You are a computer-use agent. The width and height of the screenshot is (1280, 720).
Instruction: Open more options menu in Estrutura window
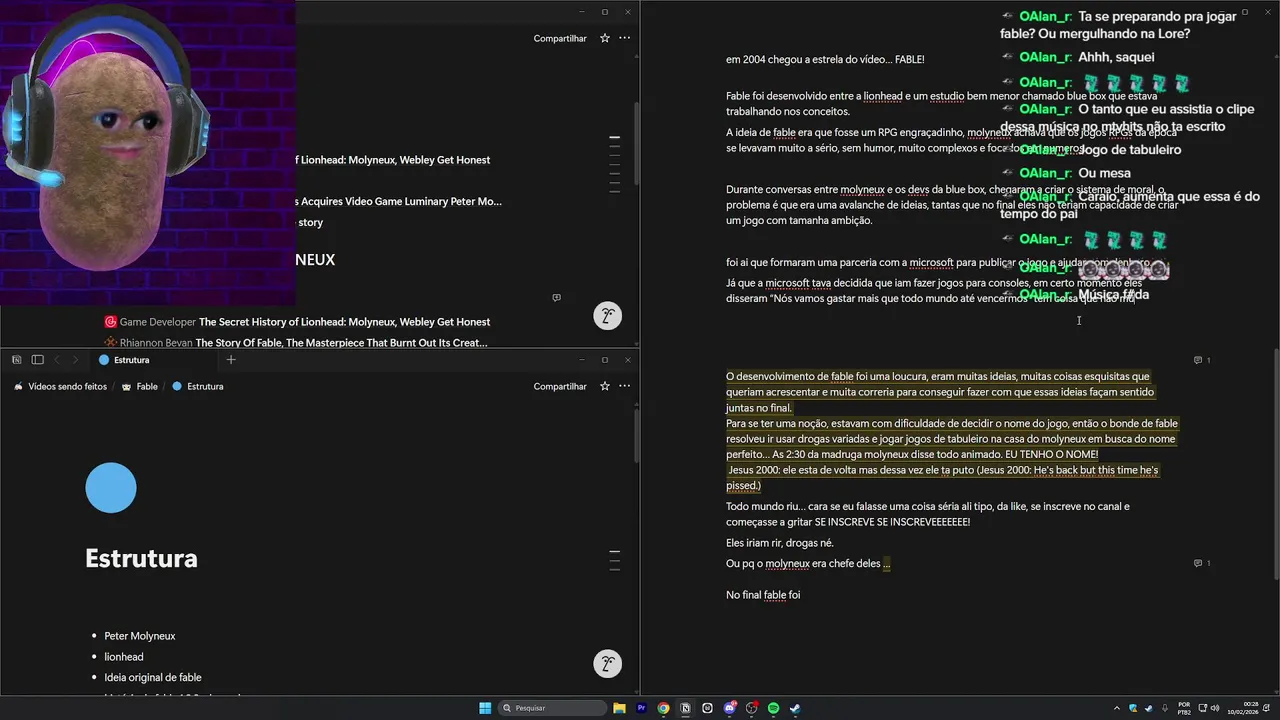pyautogui.click(x=624, y=386)
